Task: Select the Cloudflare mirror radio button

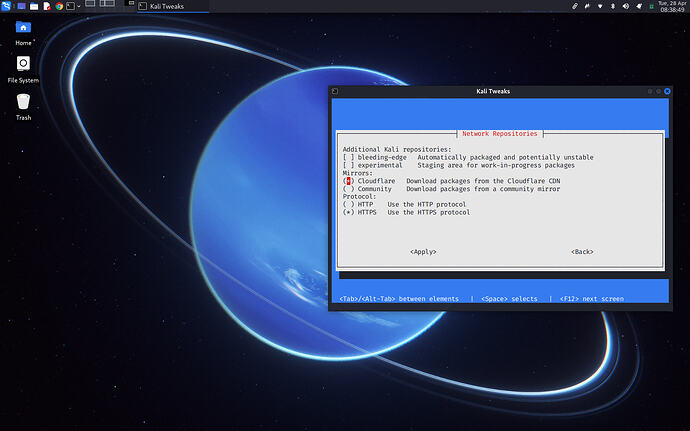Action: point(349,181)
